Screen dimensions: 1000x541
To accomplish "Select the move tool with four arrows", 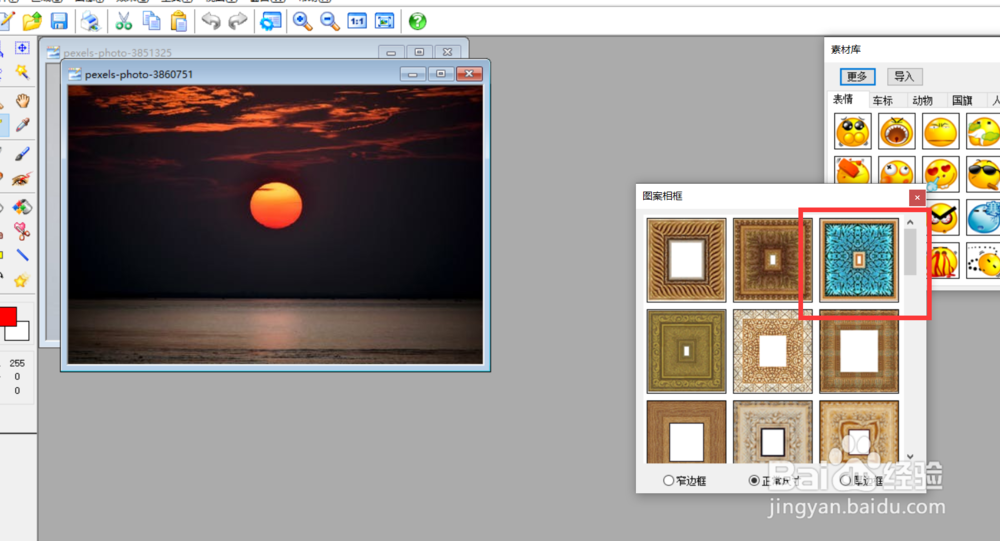I will coord(22,48).
